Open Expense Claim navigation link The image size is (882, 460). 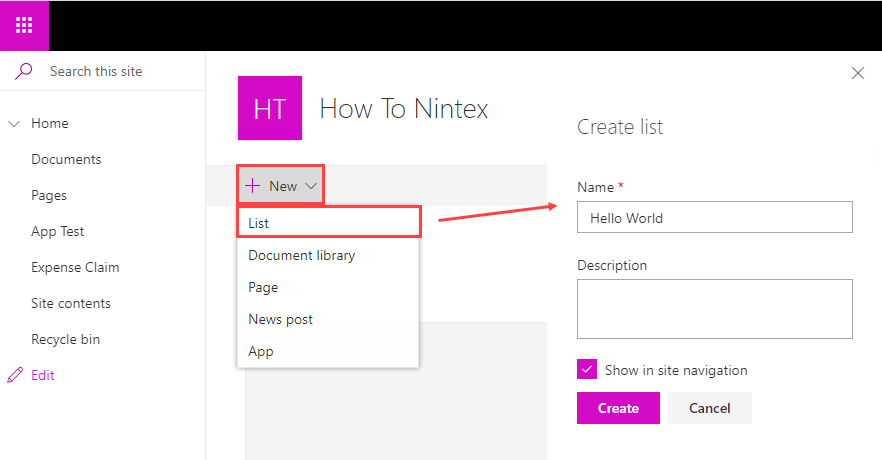(75, 268)
